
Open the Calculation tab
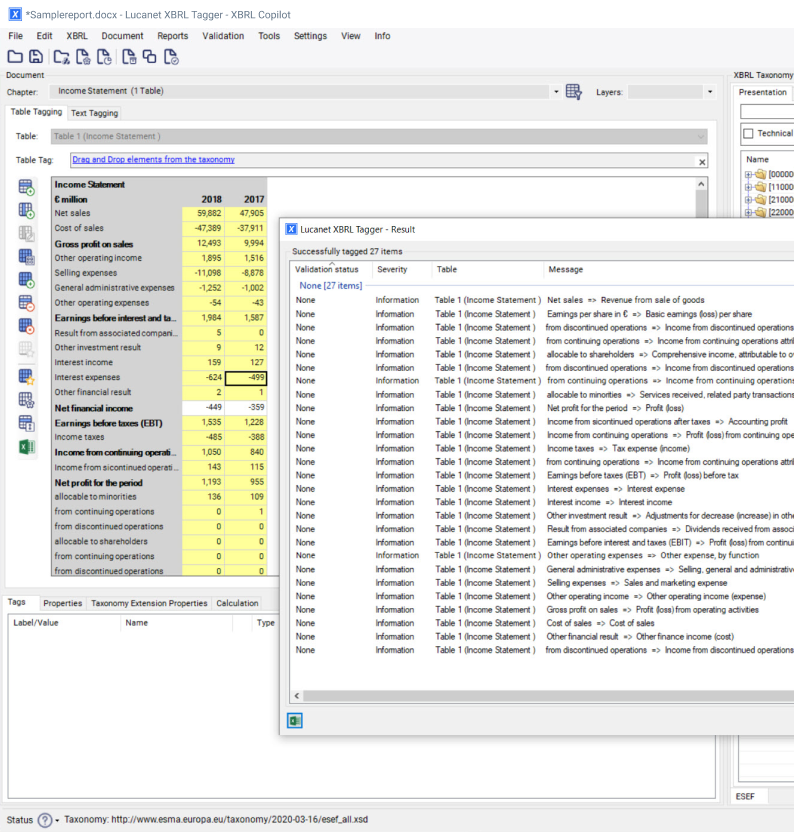237,603
